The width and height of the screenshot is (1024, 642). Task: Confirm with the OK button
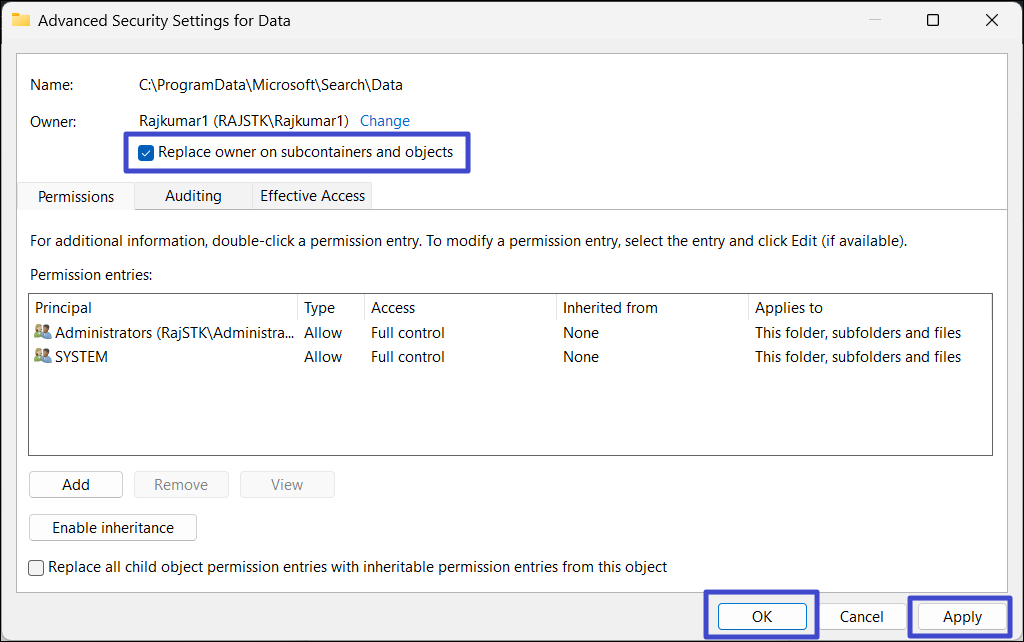pyautogui.click(x=762, y=617)
